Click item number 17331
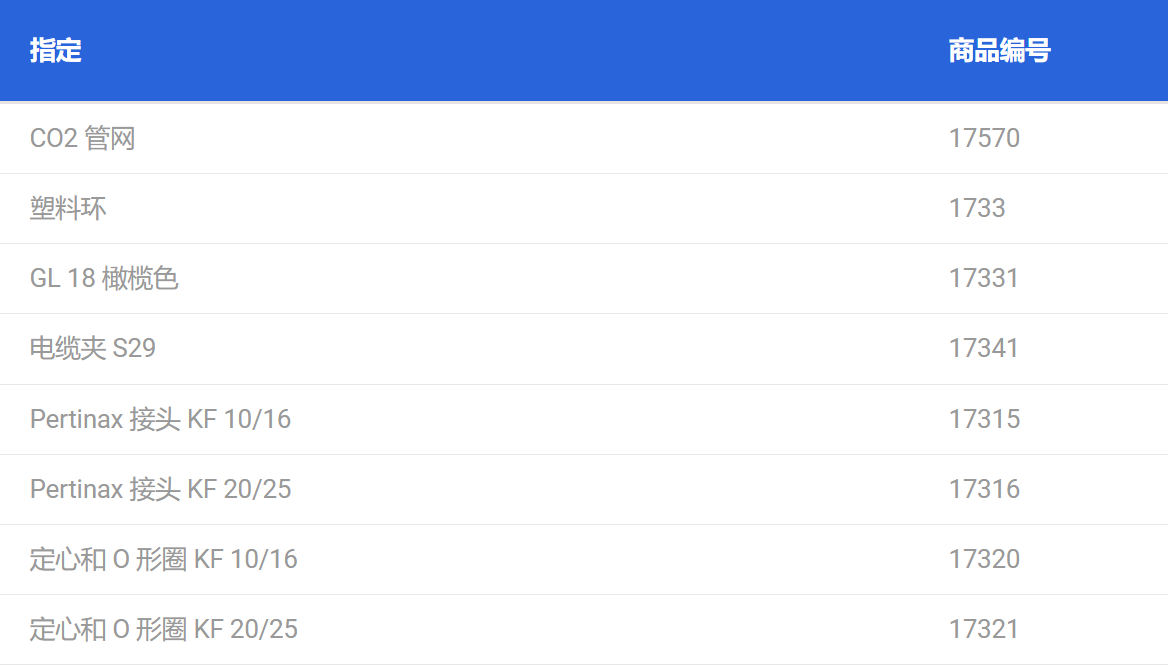The width and height of the screenshot is (1168, 666). tap(983, 279)
